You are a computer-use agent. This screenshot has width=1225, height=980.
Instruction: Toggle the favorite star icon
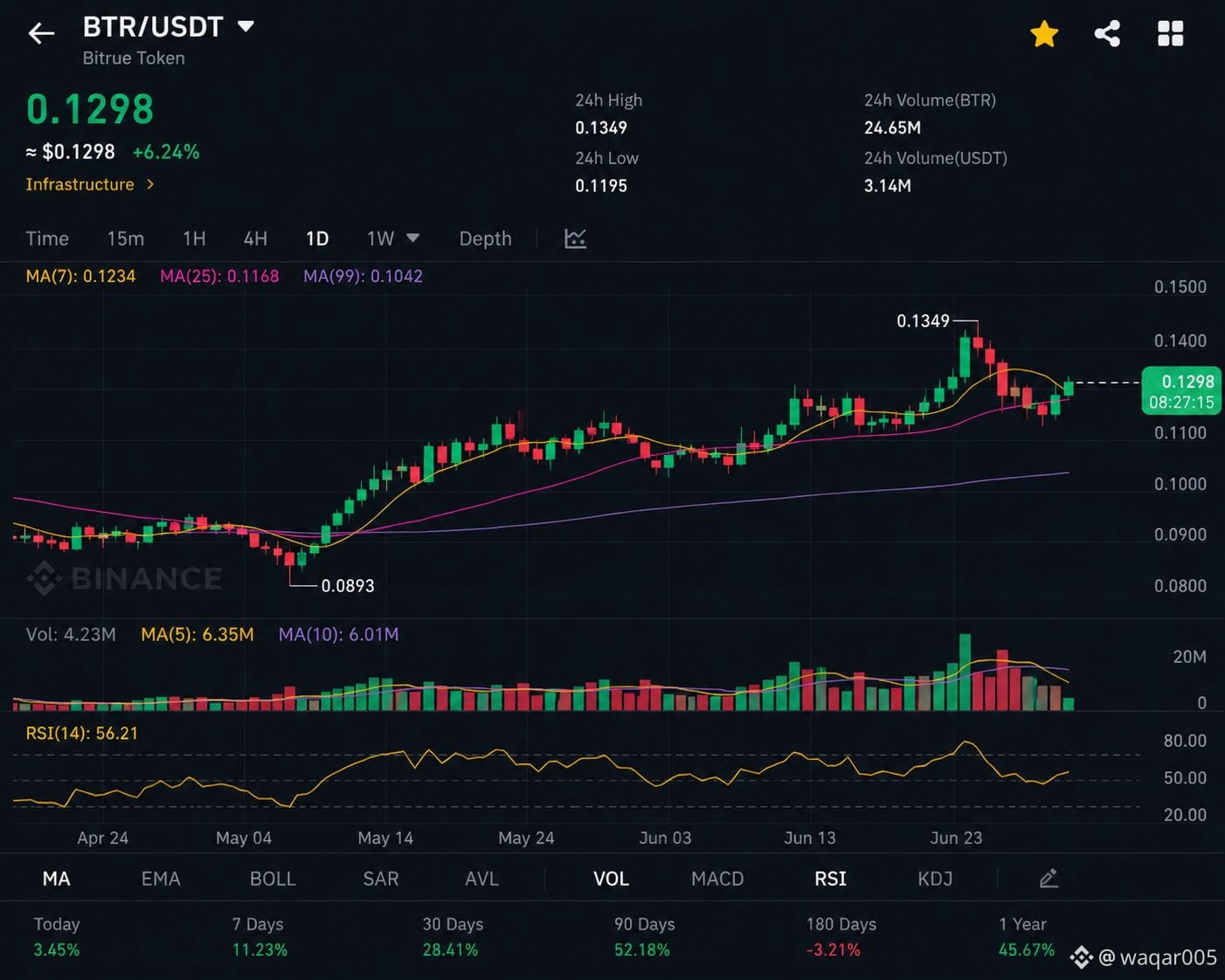[x=1044, y=34]
